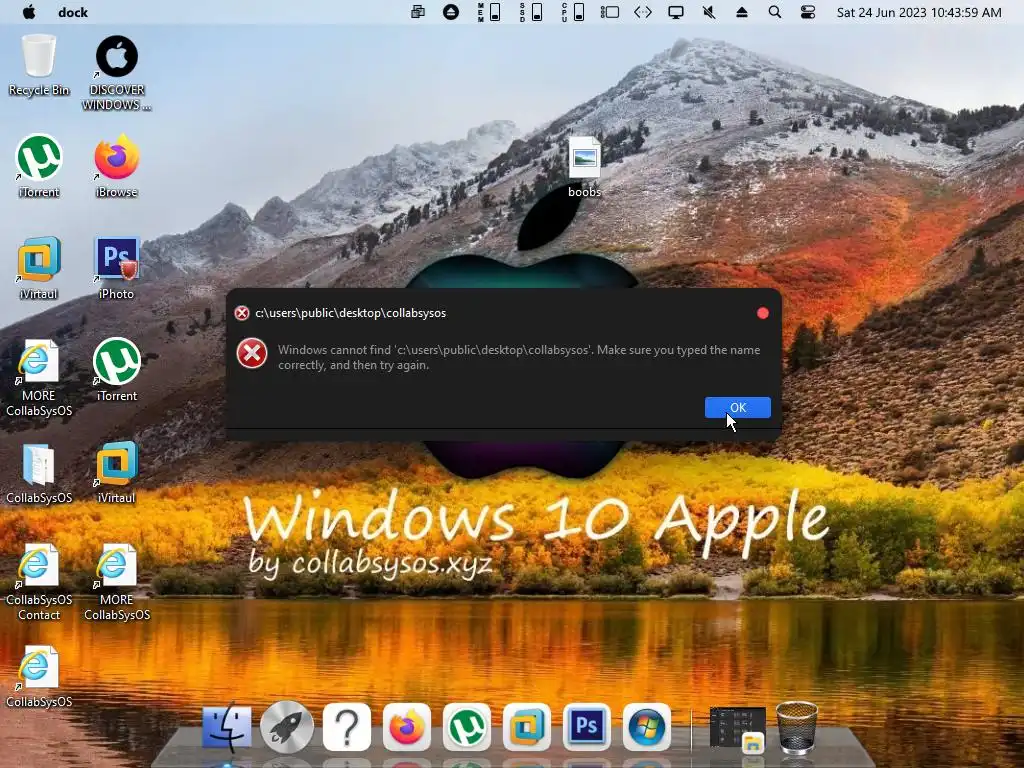Screen dimensions: 1024x768
Task: Open the MEM usage meter in the menu bar
Action: pos(489,12)
